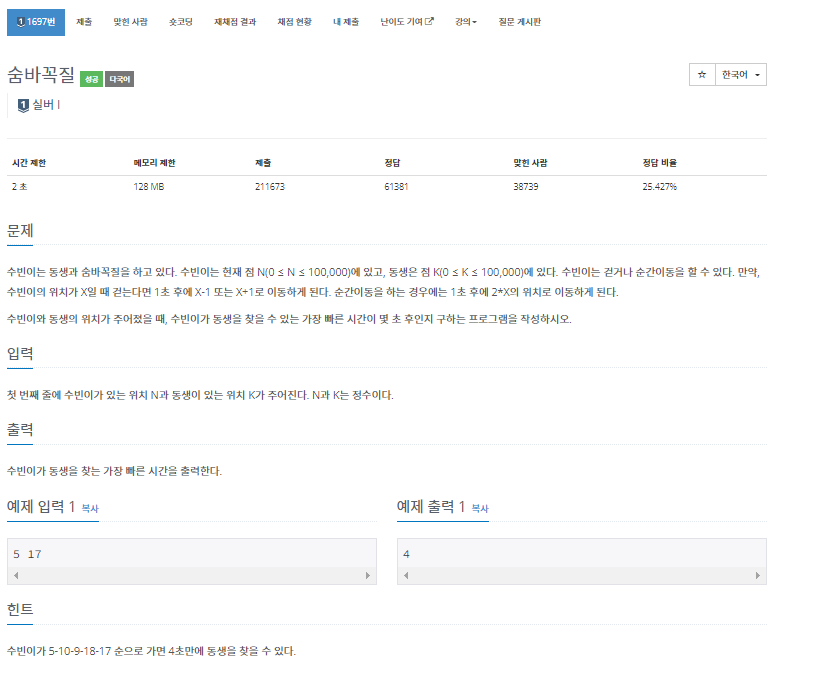Viewport: 821px width, 676px height.
Task: Click the problem title 숨바꼭질
Action: 41,75
